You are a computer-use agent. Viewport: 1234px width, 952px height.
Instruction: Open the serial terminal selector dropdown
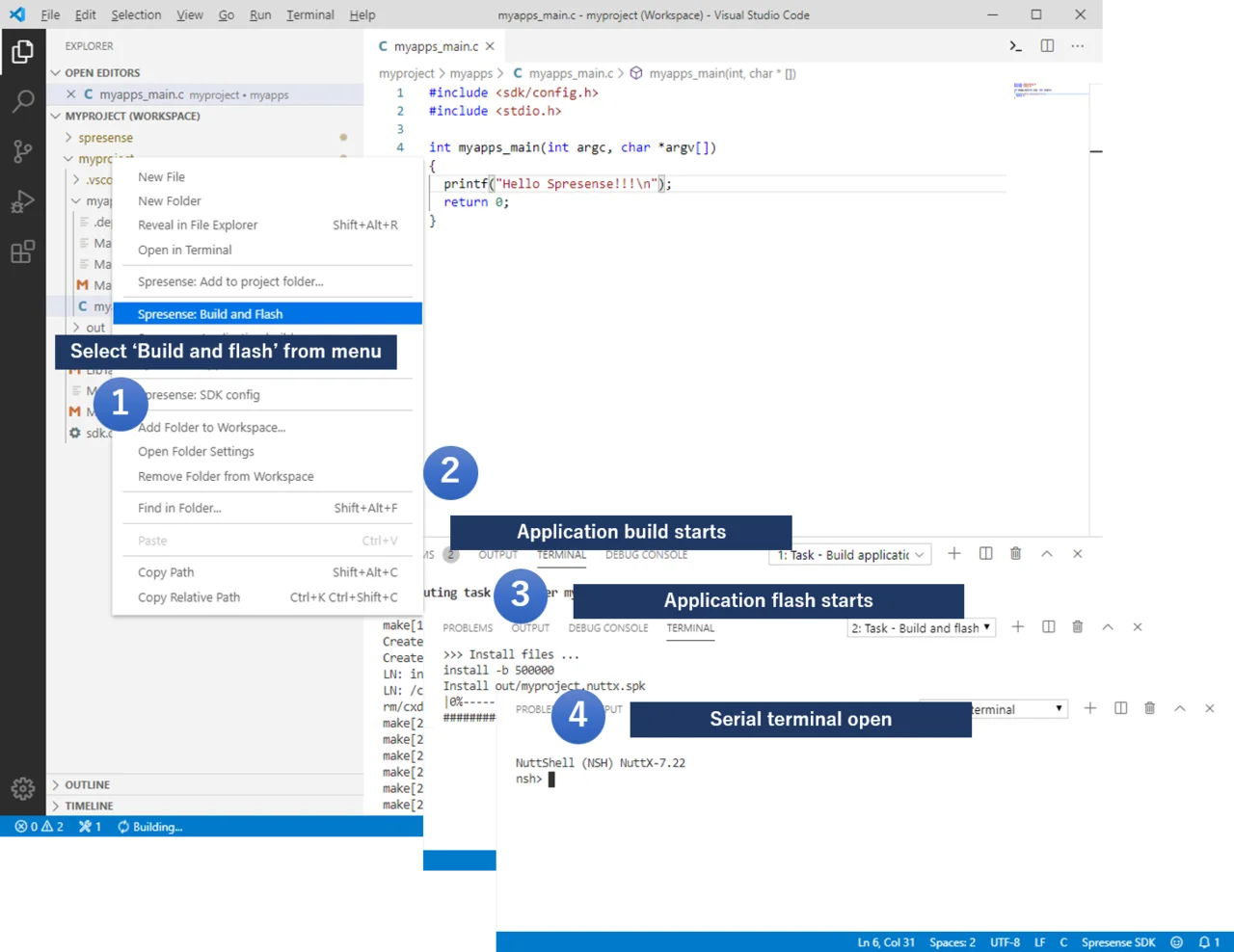point(1019,709)
